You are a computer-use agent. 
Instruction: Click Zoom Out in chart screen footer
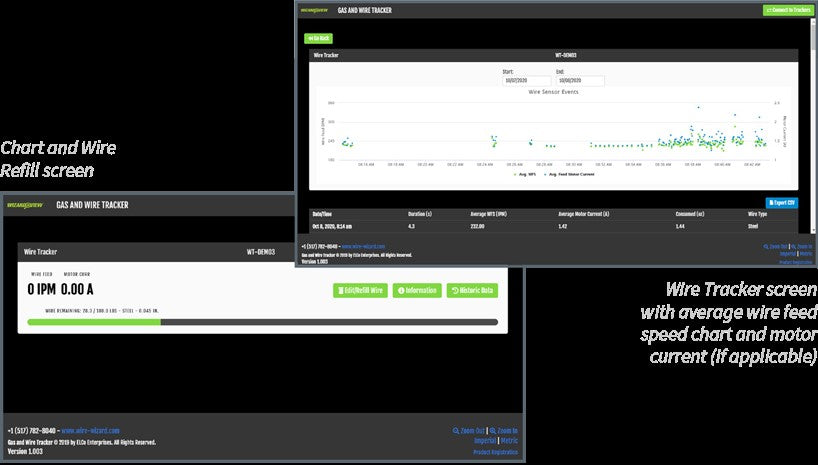(775, 247)
